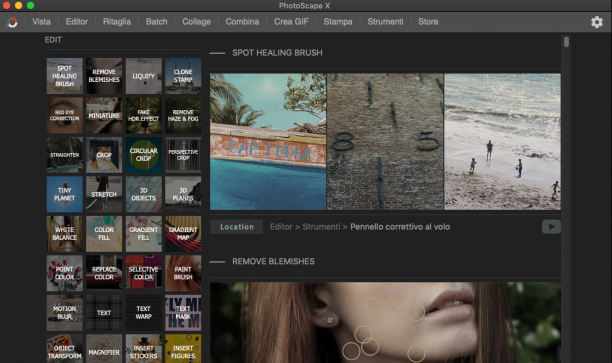Select the Stretch tile
612x363 pixels.
104,194
